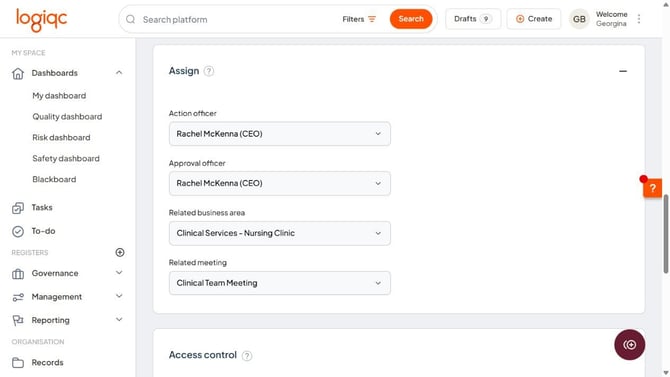Click the Tasks icon in sidebar

click(18, 208)
